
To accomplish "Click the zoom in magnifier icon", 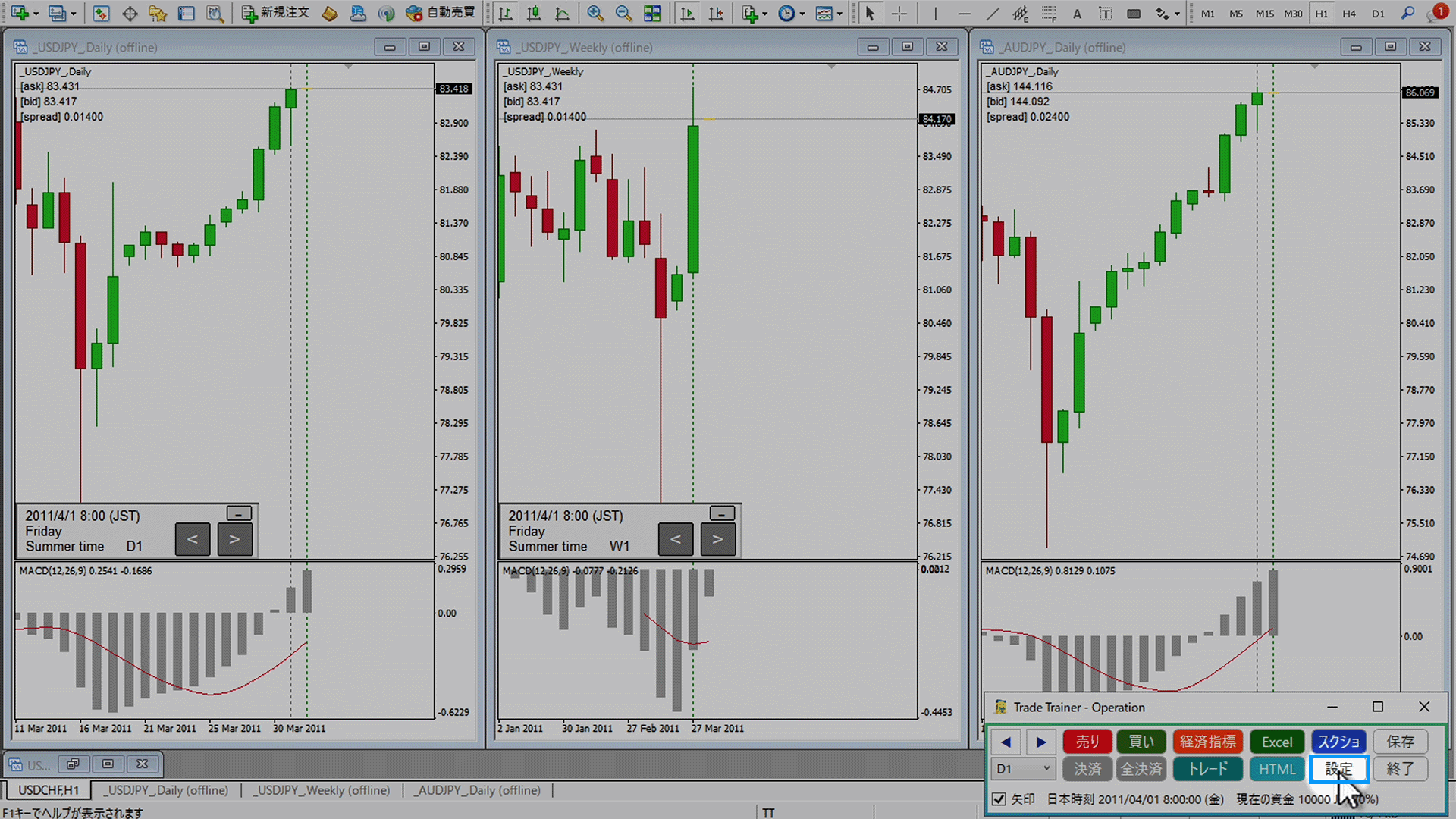I will pyautogui.click(x=595, y=14).
